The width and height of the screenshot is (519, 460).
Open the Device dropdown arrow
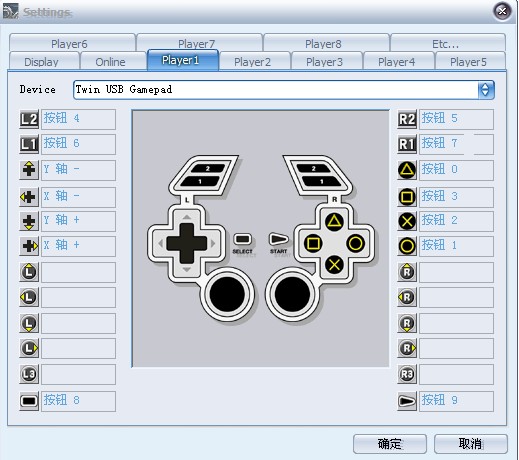point(485,90)
